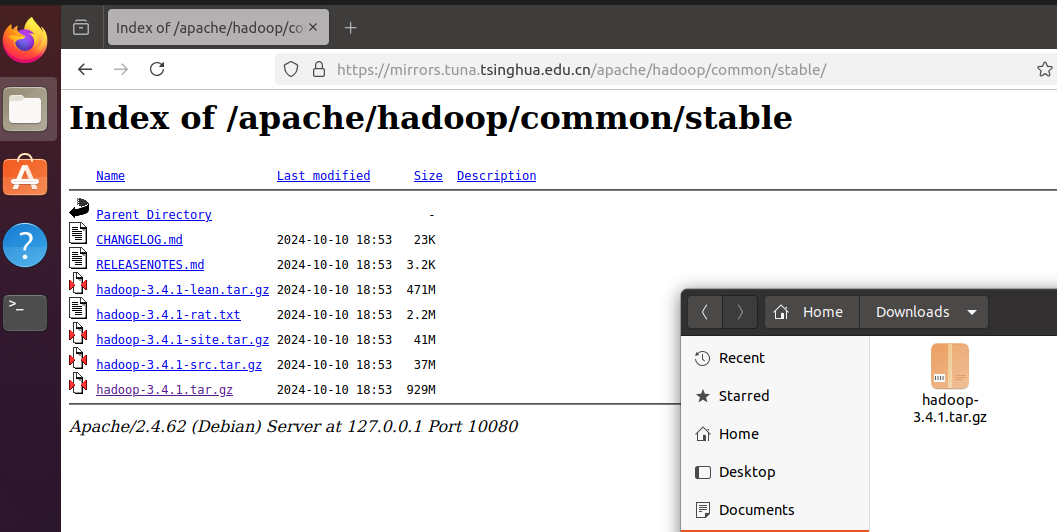This screenshot has height=532, width=1057.
Task: Sort the listing by Size
Action: click(428, 175)
